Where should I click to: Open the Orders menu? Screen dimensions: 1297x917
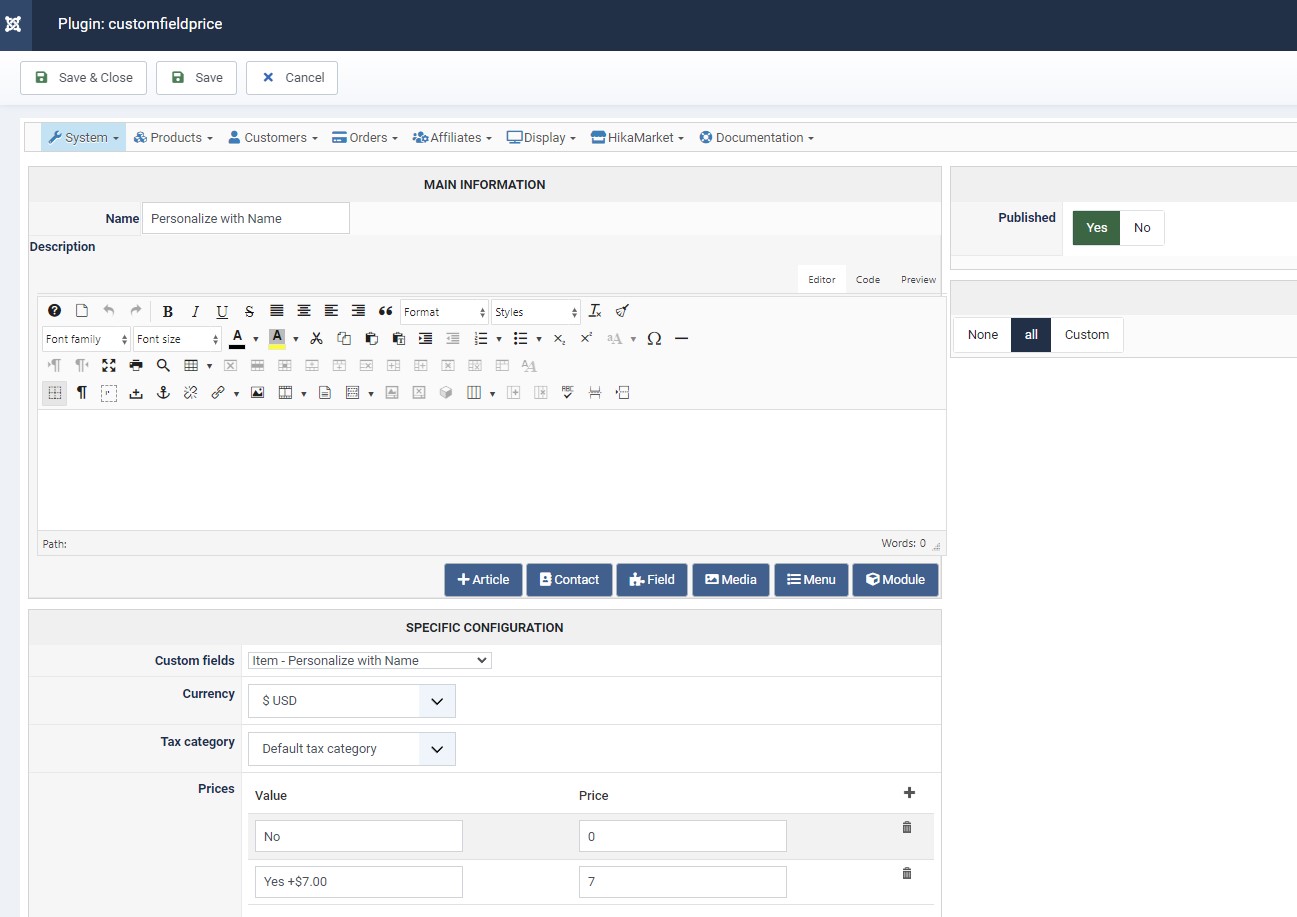coord(365,137)
